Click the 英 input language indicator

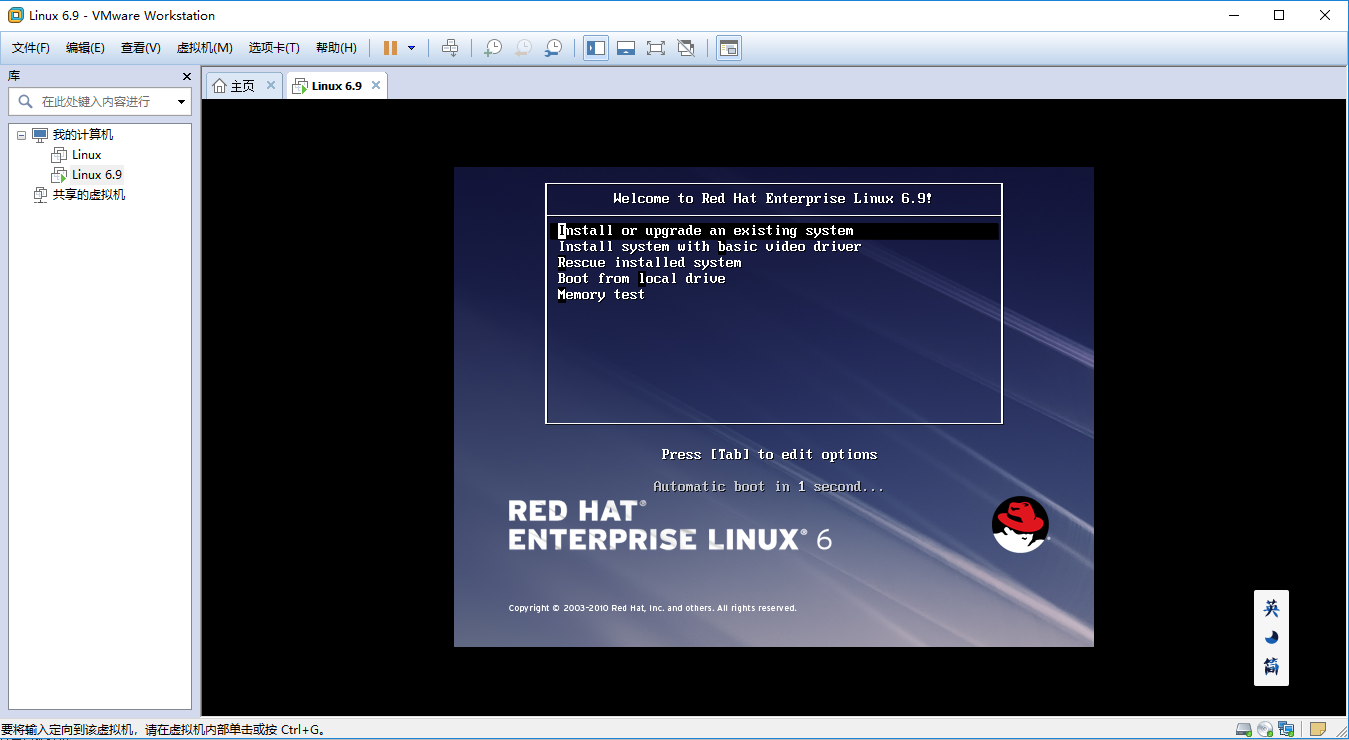click(1271, 608)
